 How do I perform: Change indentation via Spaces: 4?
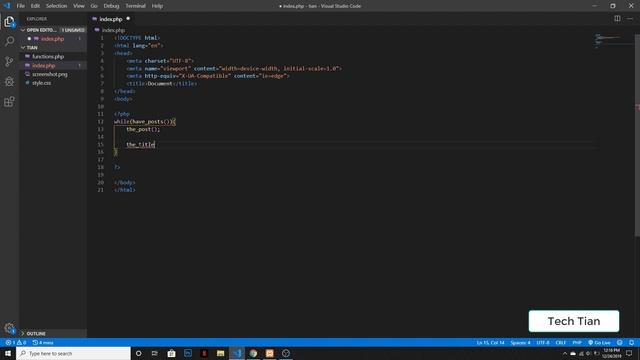(x=520, y=342)
